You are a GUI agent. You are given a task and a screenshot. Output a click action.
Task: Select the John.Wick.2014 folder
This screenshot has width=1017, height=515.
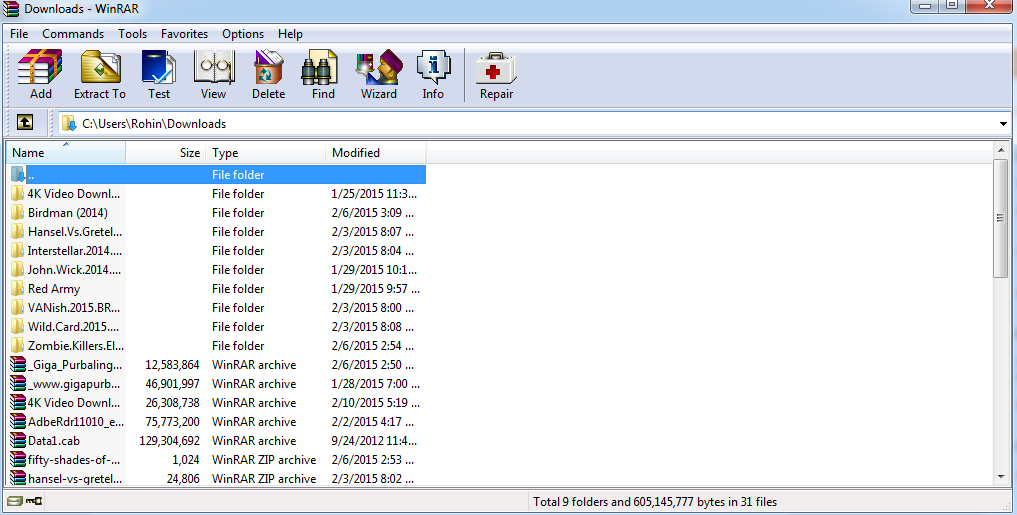tap(75, 270)
